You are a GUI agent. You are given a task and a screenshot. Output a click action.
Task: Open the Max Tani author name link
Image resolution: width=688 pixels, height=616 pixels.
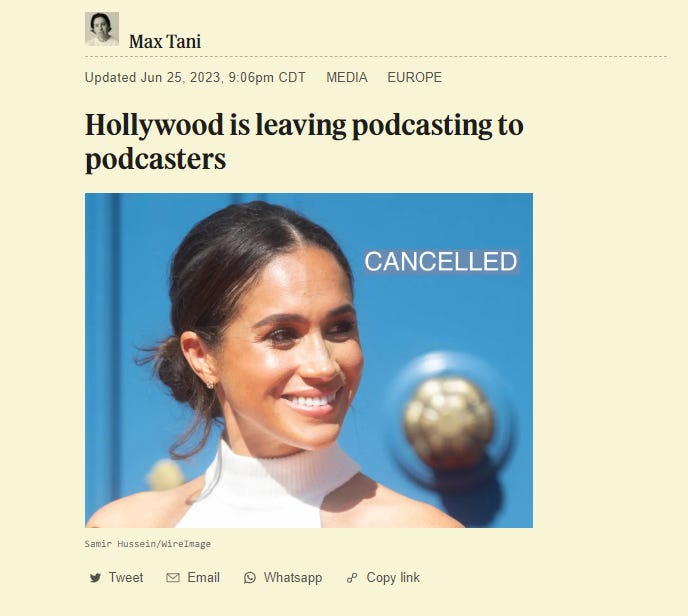click(165, 42)
